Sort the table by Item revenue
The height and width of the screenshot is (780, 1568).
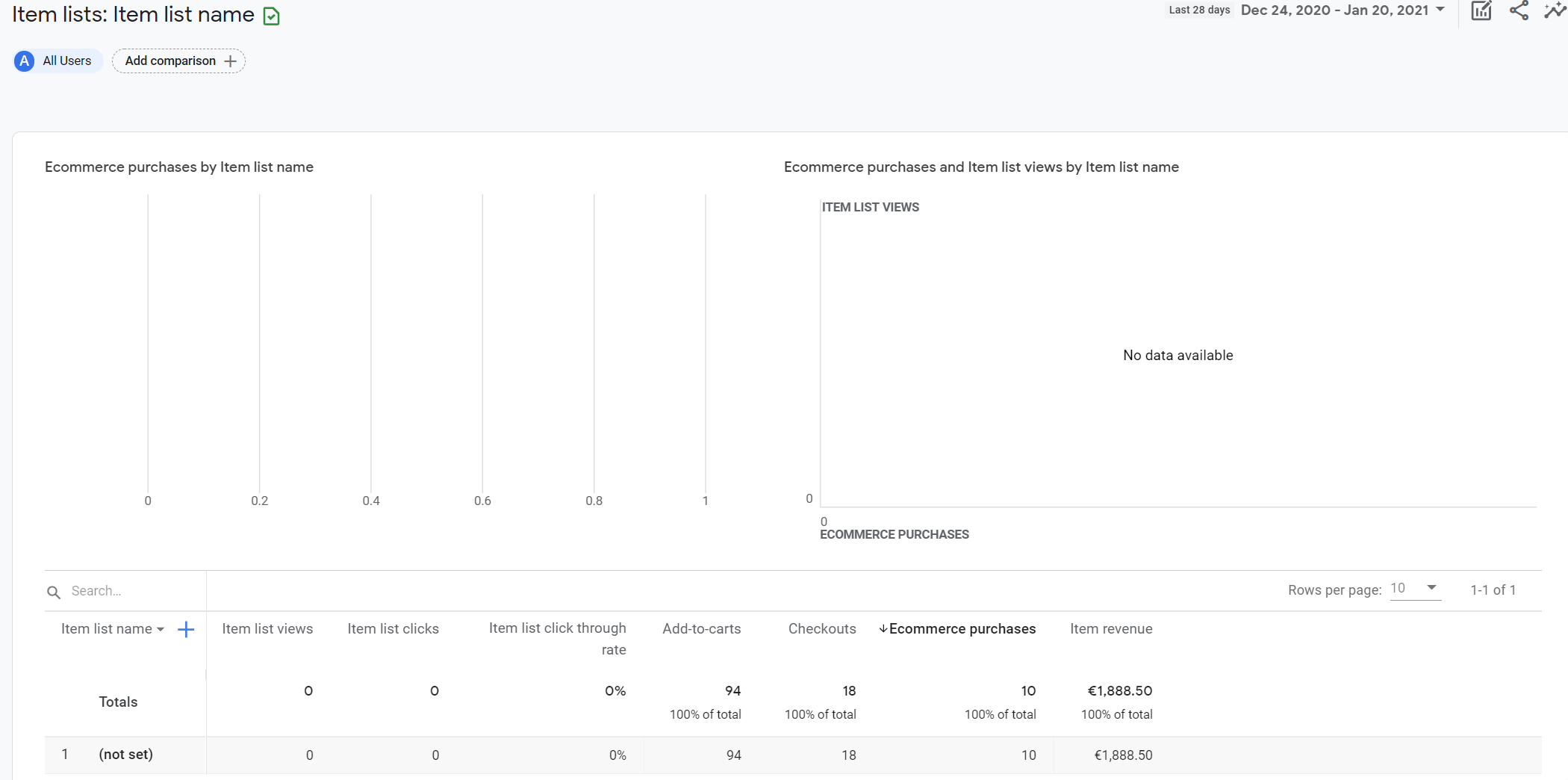click(1111, 629)
